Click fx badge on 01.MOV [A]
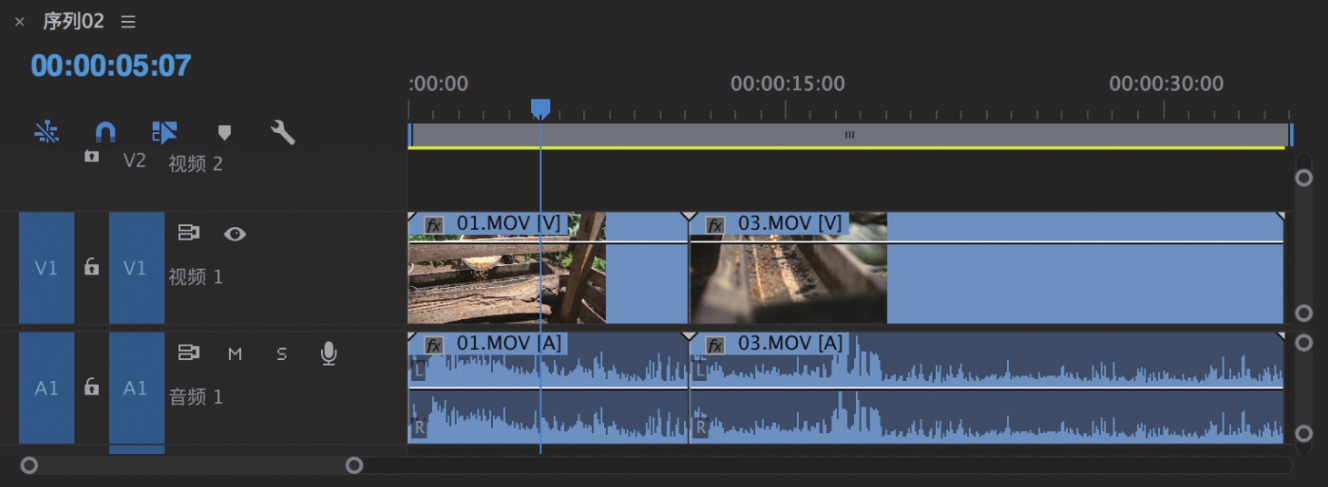The width and height of the screenshot is (1328, 487). 434,345
